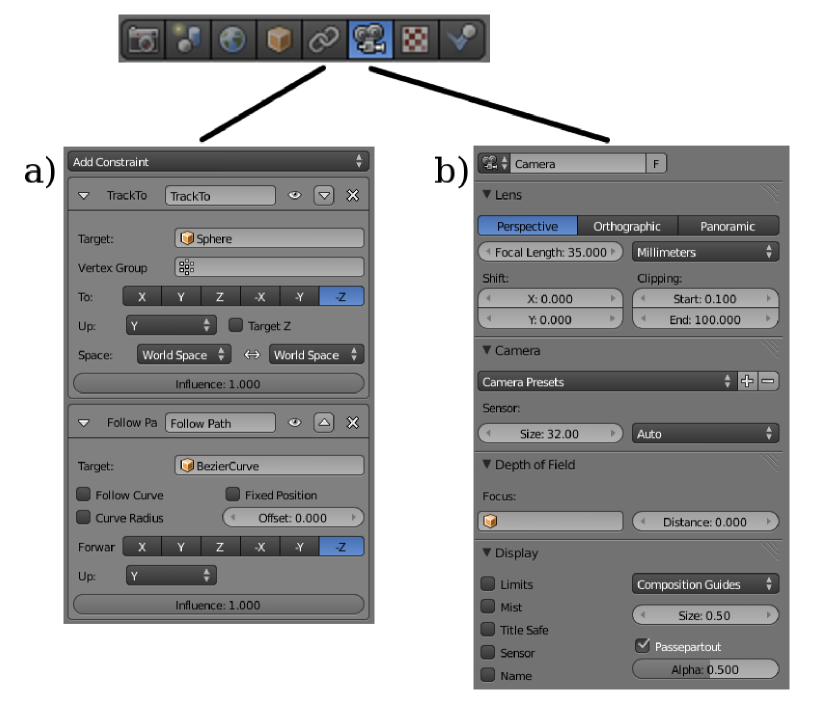Move the TrackTo constraint down
Screen dimensions: 830x727
(x=324, y=196)
